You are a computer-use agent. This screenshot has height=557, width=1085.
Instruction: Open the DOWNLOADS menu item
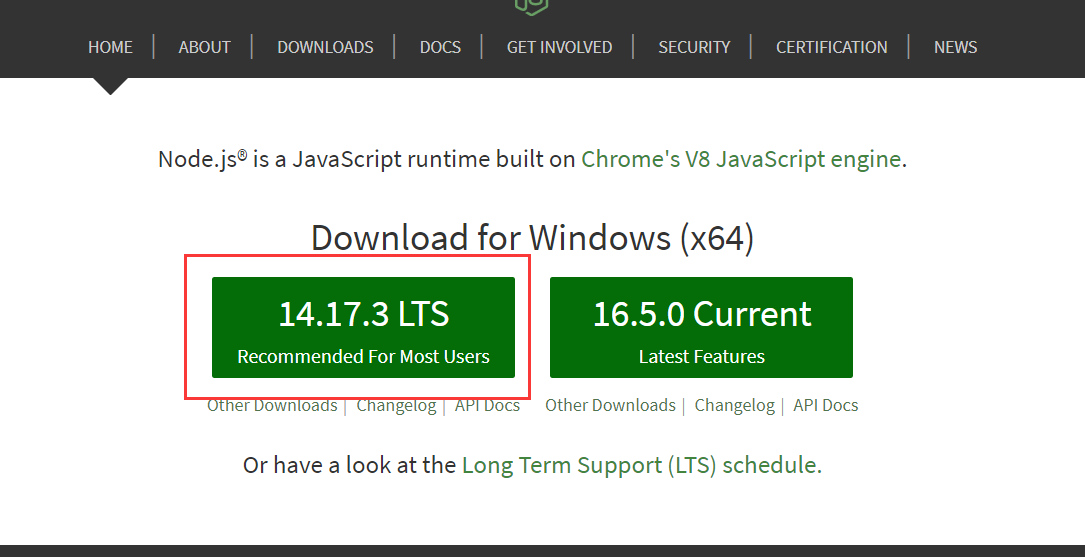(325, 47)
